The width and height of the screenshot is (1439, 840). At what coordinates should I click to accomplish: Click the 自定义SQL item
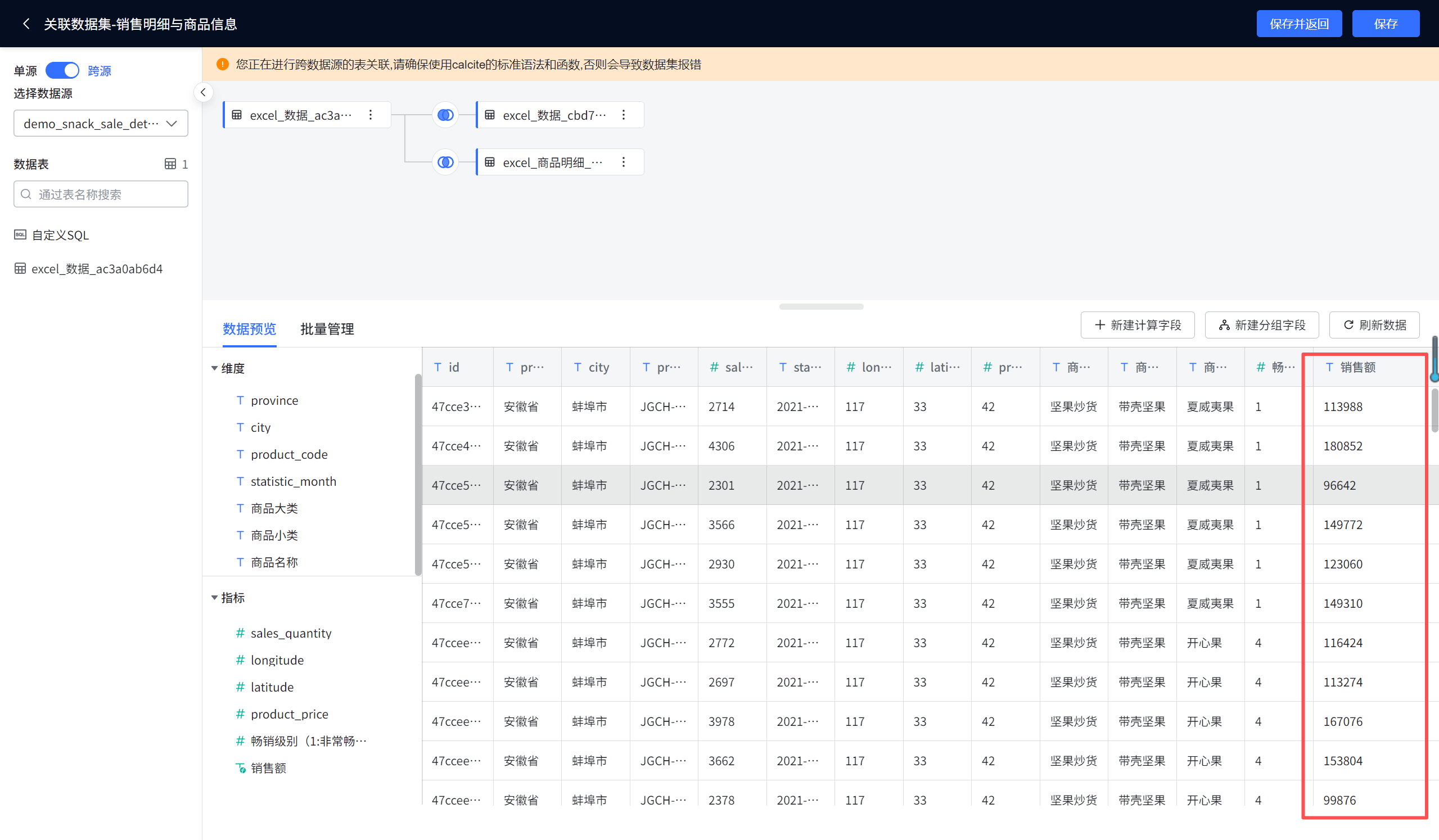click(x=60, y=235)
